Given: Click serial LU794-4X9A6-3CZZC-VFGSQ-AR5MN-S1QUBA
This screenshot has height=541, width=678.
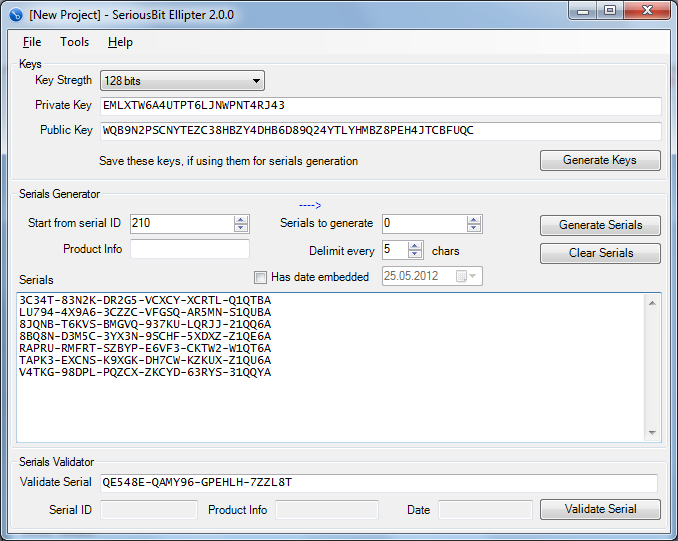Looking at the screenshot, I should (145, 312).
